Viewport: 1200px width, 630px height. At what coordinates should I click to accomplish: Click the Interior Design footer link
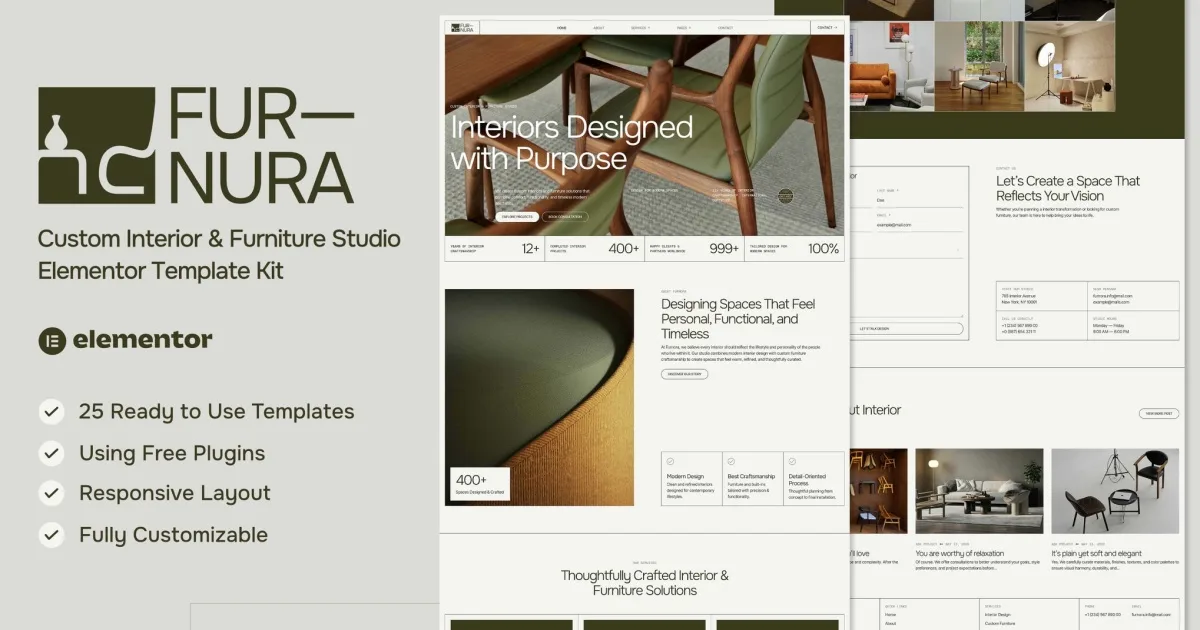[1000, 615]
